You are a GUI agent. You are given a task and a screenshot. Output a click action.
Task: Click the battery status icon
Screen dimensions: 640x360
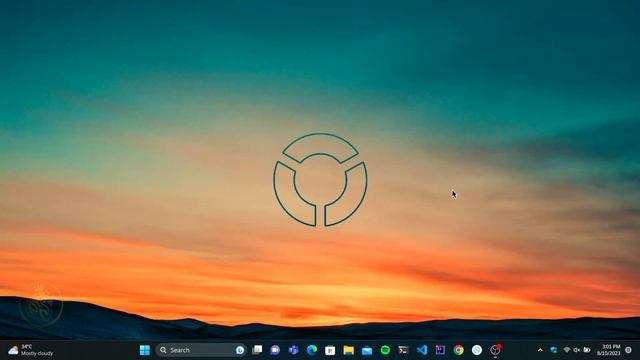587,350
